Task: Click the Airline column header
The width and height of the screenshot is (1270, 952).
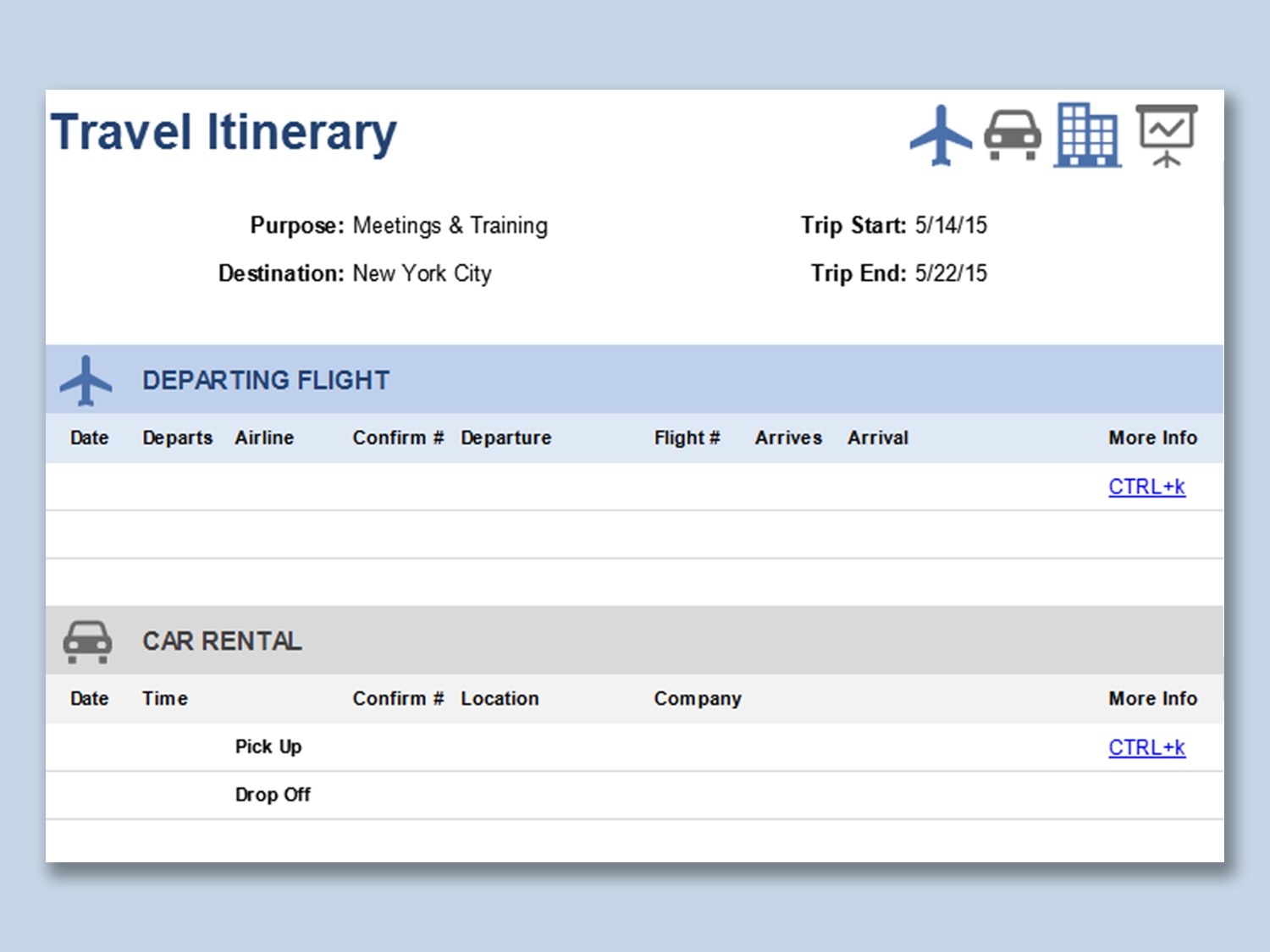Action: (264, 437)
